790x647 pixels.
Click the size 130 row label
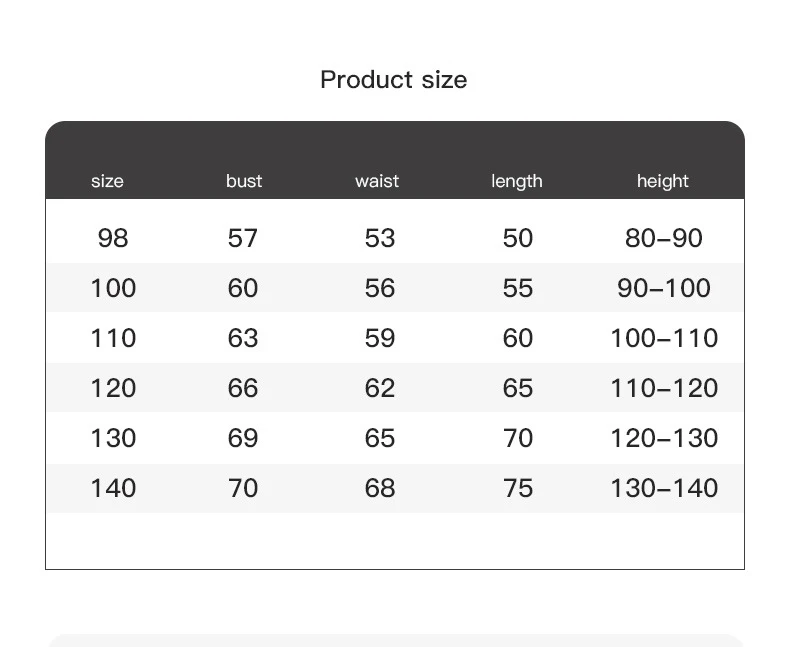pyautogui.click(x=113, y=438)
